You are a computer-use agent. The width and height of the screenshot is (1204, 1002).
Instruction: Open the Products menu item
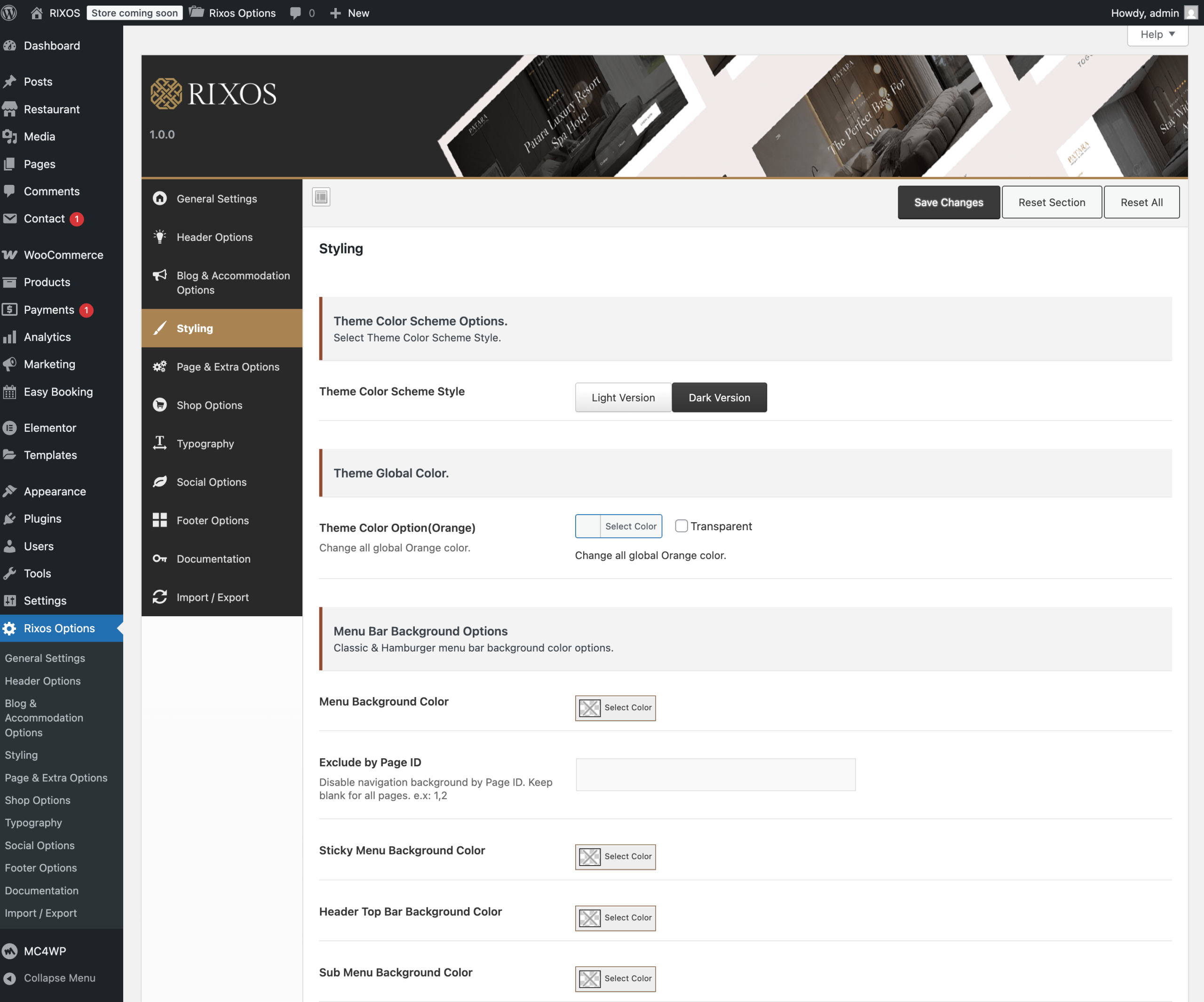[61, 282]
